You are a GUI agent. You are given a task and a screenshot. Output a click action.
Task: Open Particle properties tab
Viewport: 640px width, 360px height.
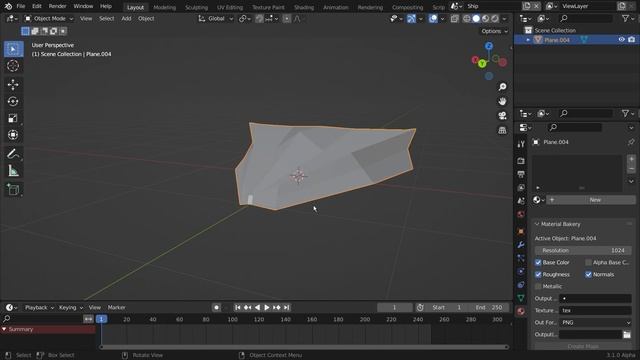(x=521, y=258)
